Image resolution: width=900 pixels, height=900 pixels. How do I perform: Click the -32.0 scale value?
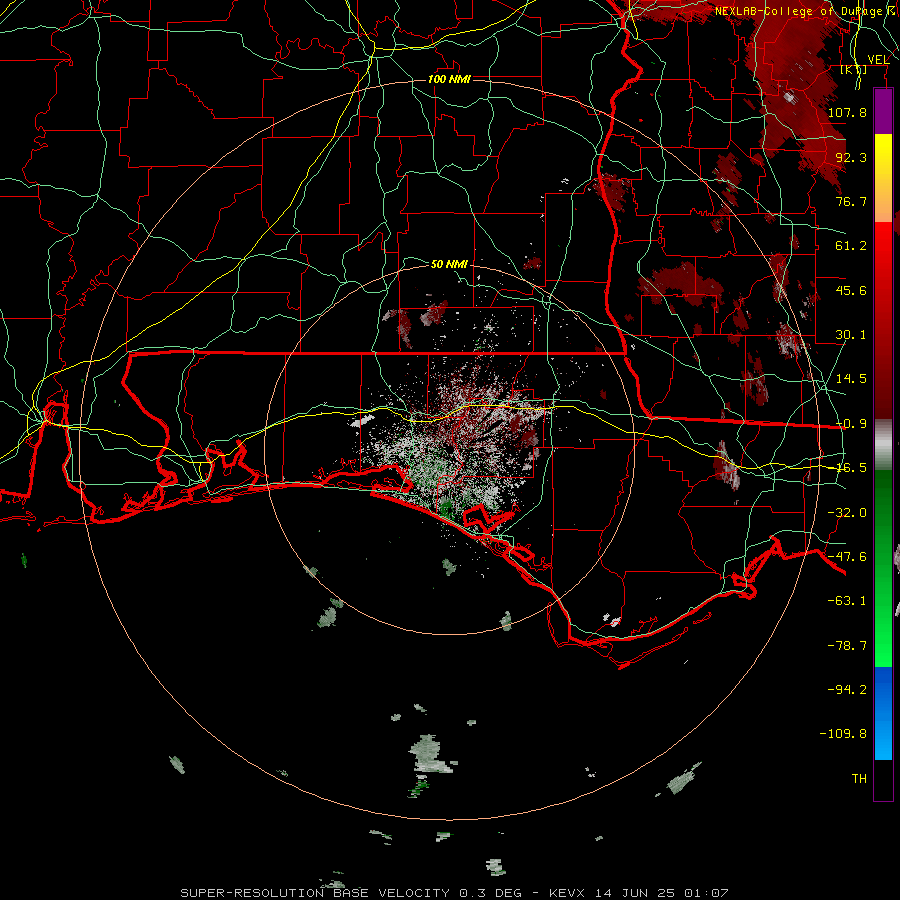847,513
